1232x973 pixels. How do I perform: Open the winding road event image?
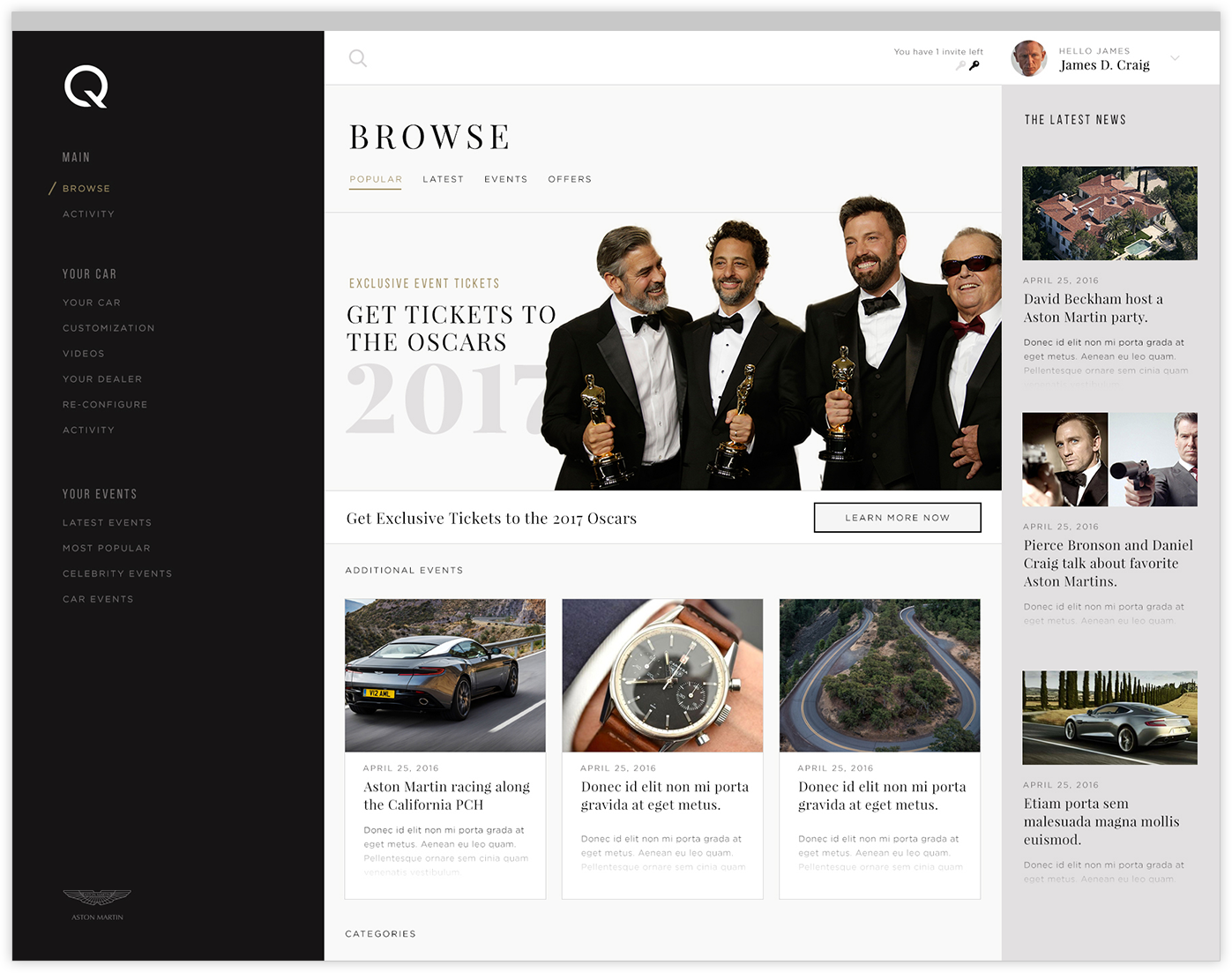pyautogui.click(x=879, y=676)
